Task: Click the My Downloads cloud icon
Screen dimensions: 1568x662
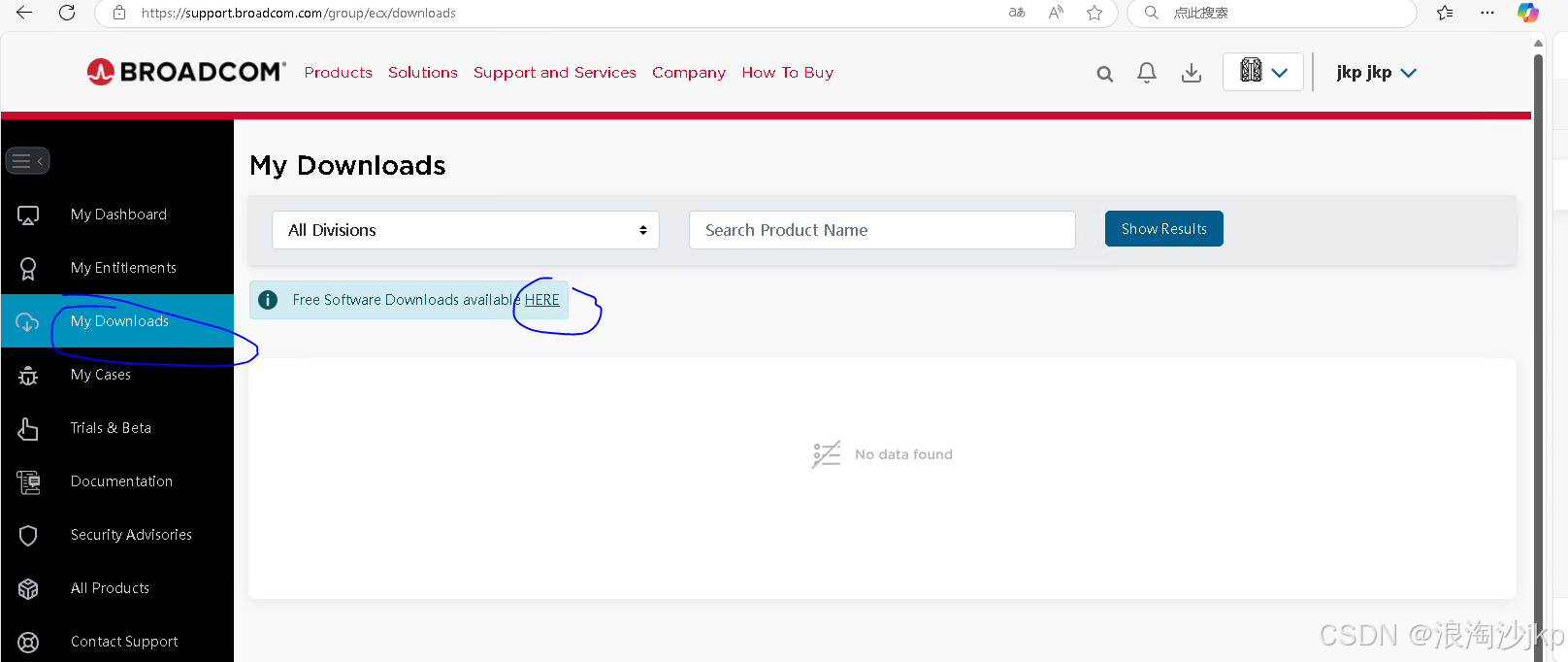Action: point(27,322)
